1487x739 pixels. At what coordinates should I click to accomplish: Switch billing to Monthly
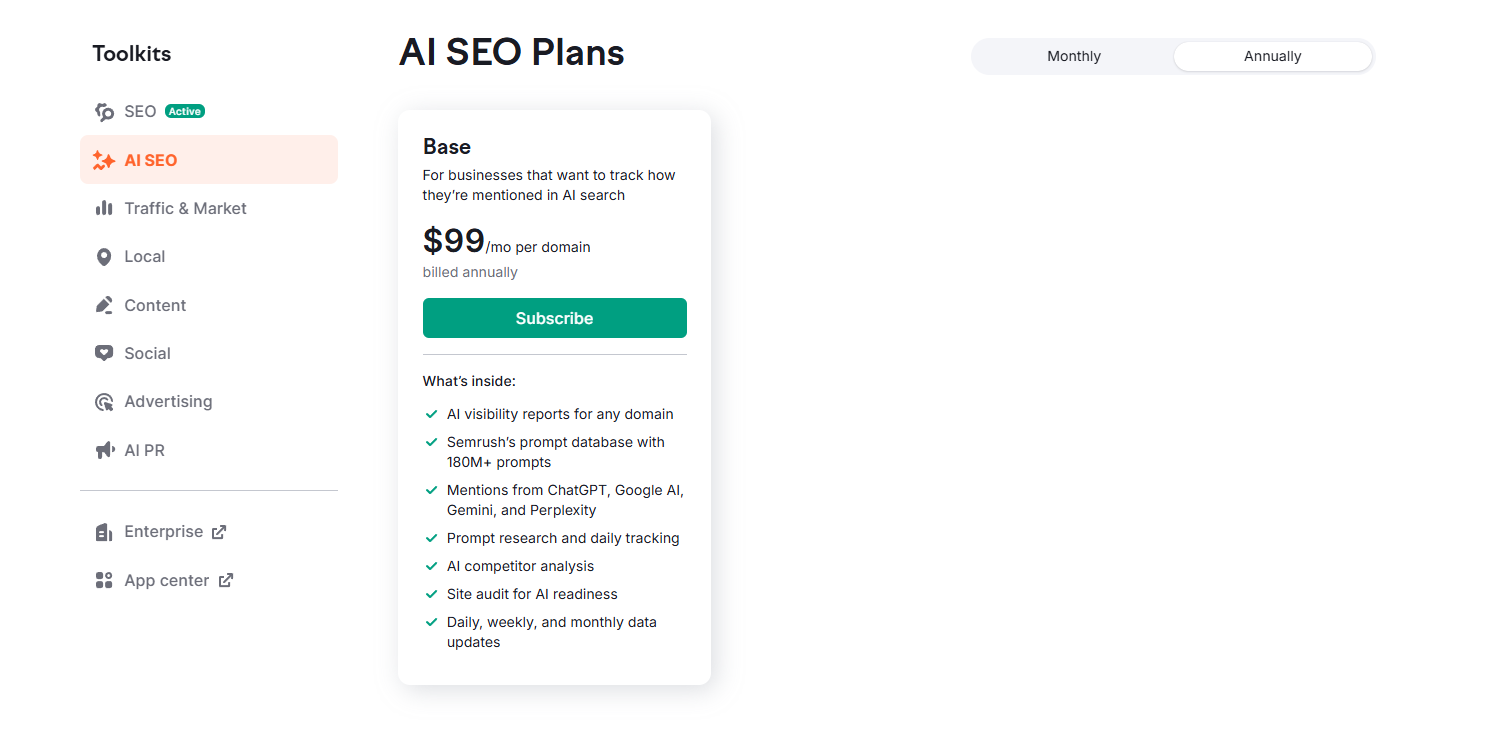pos(1073,56)
